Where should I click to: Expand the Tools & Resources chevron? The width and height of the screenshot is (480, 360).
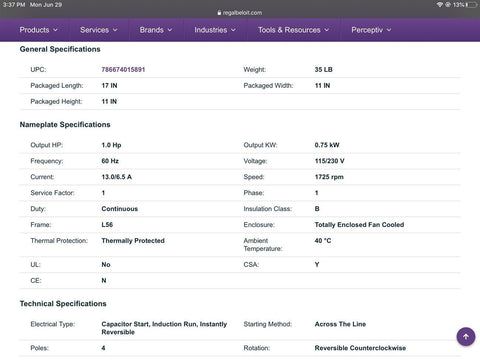coord(327,30)
